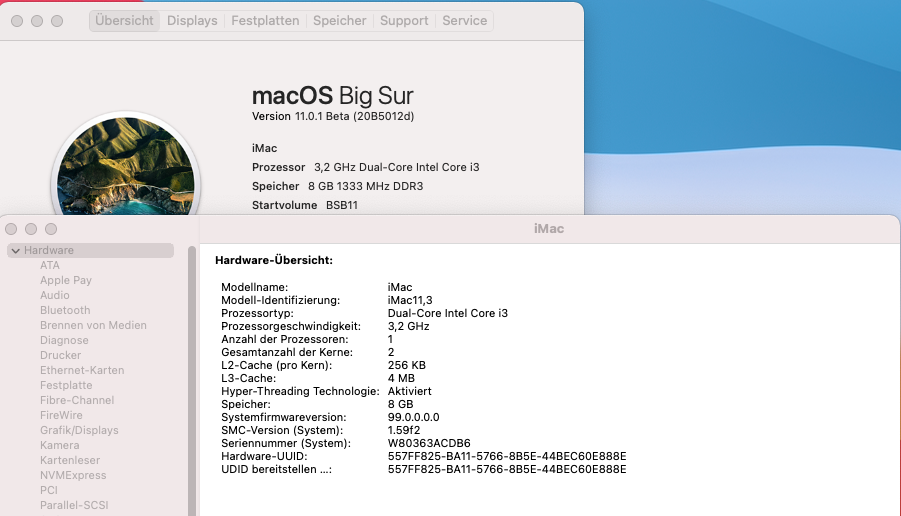
Task: Minimize the System Information iMac window
Action: 31,229
